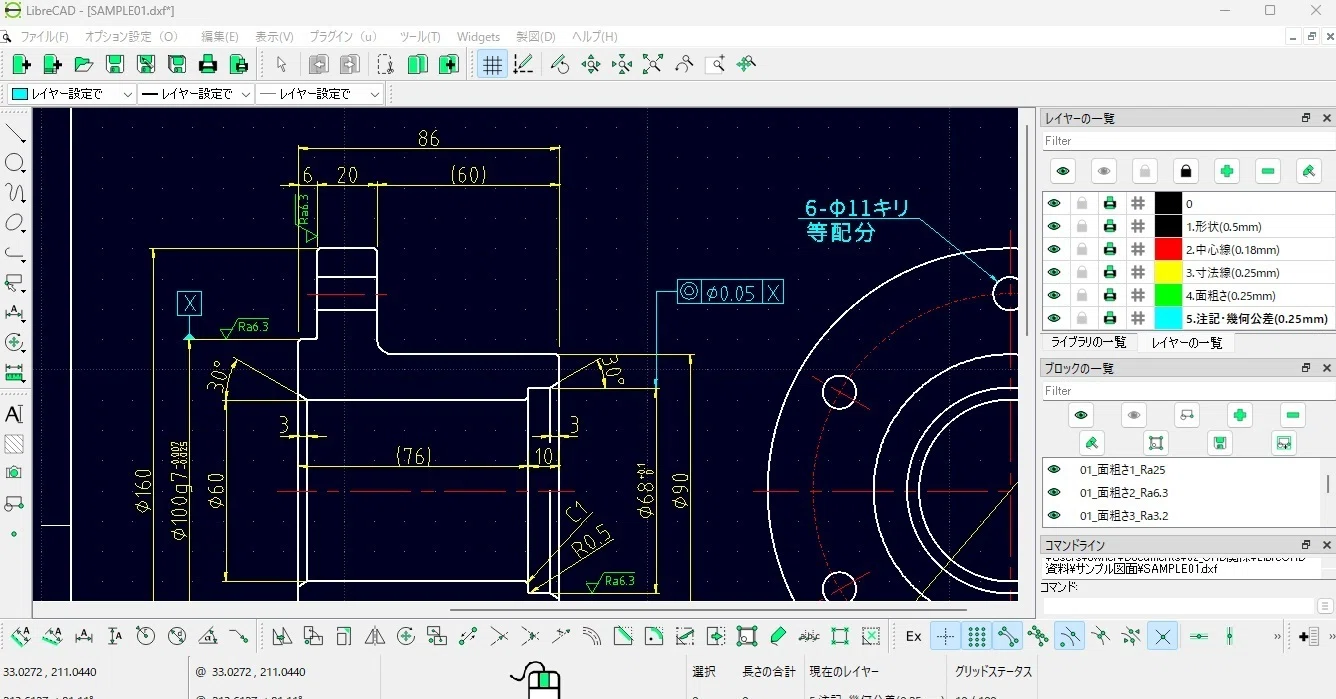Toggle draft mode icon next to grid

point(522,65)
